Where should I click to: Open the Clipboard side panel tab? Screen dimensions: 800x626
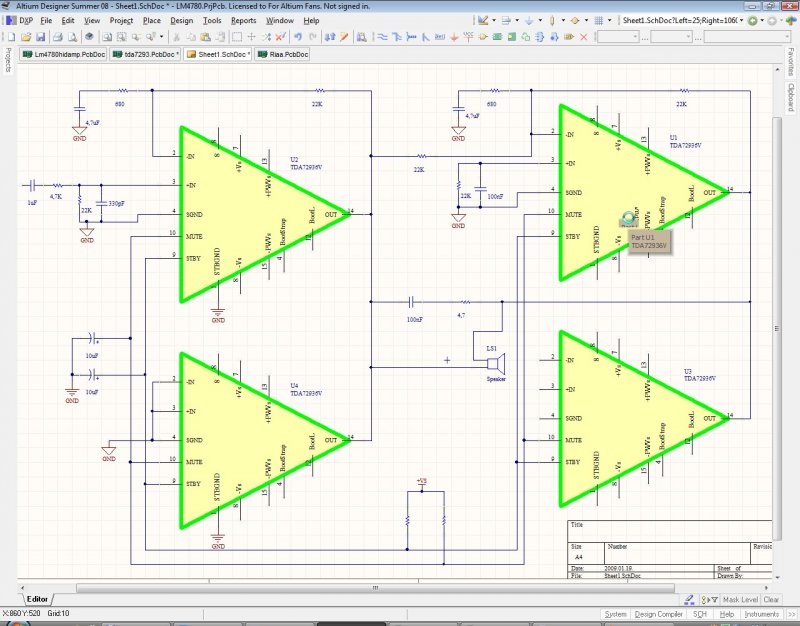pos(791,97)
